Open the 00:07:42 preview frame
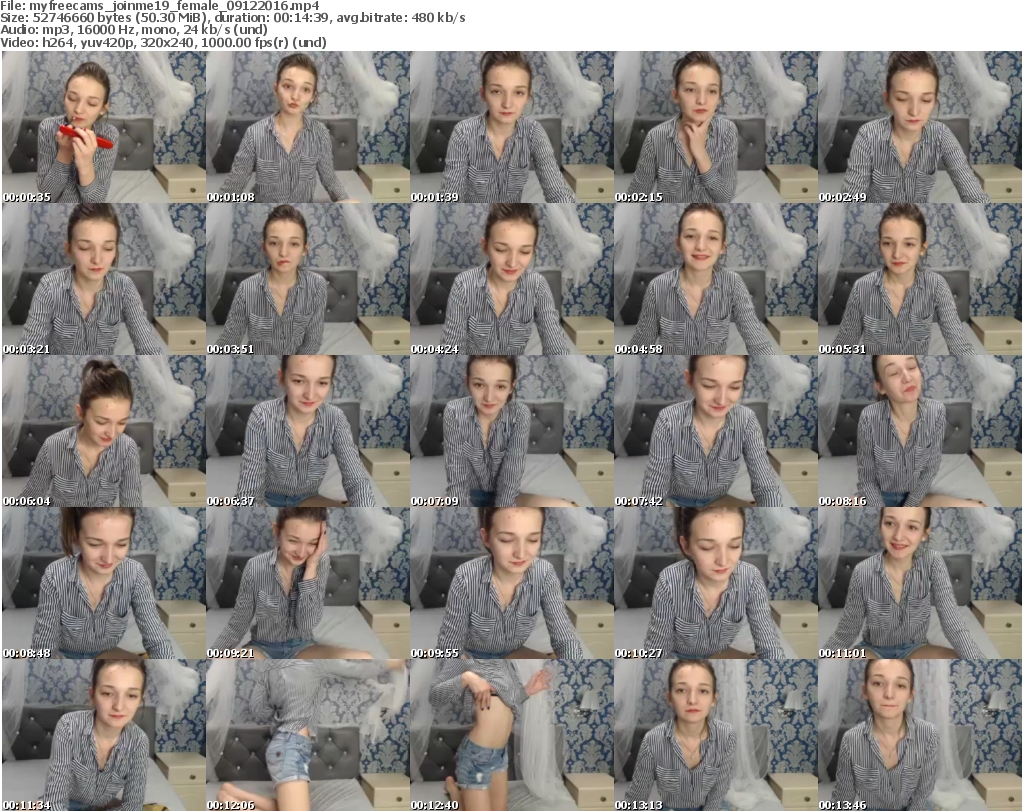Image resolution: width=1024 pixels, height=811 pixels. 715,431
